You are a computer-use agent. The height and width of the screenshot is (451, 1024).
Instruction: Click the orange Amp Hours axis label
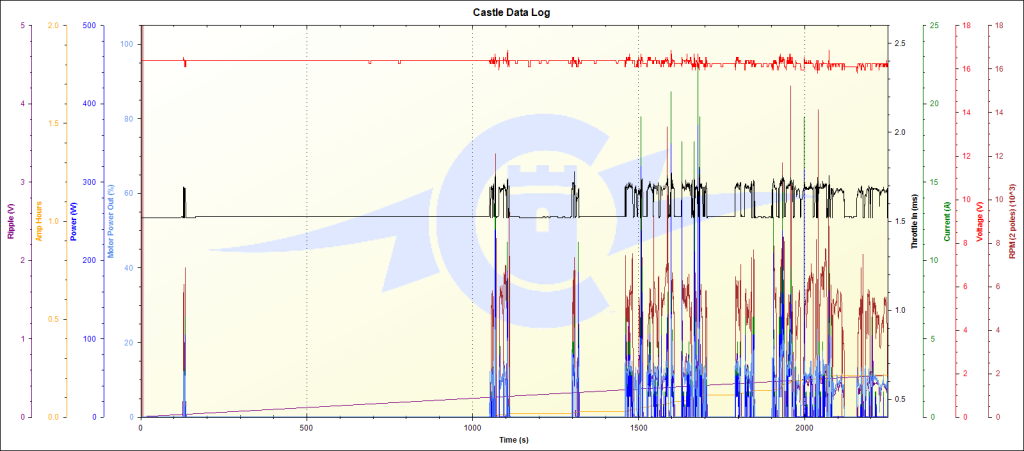(39, 221)
